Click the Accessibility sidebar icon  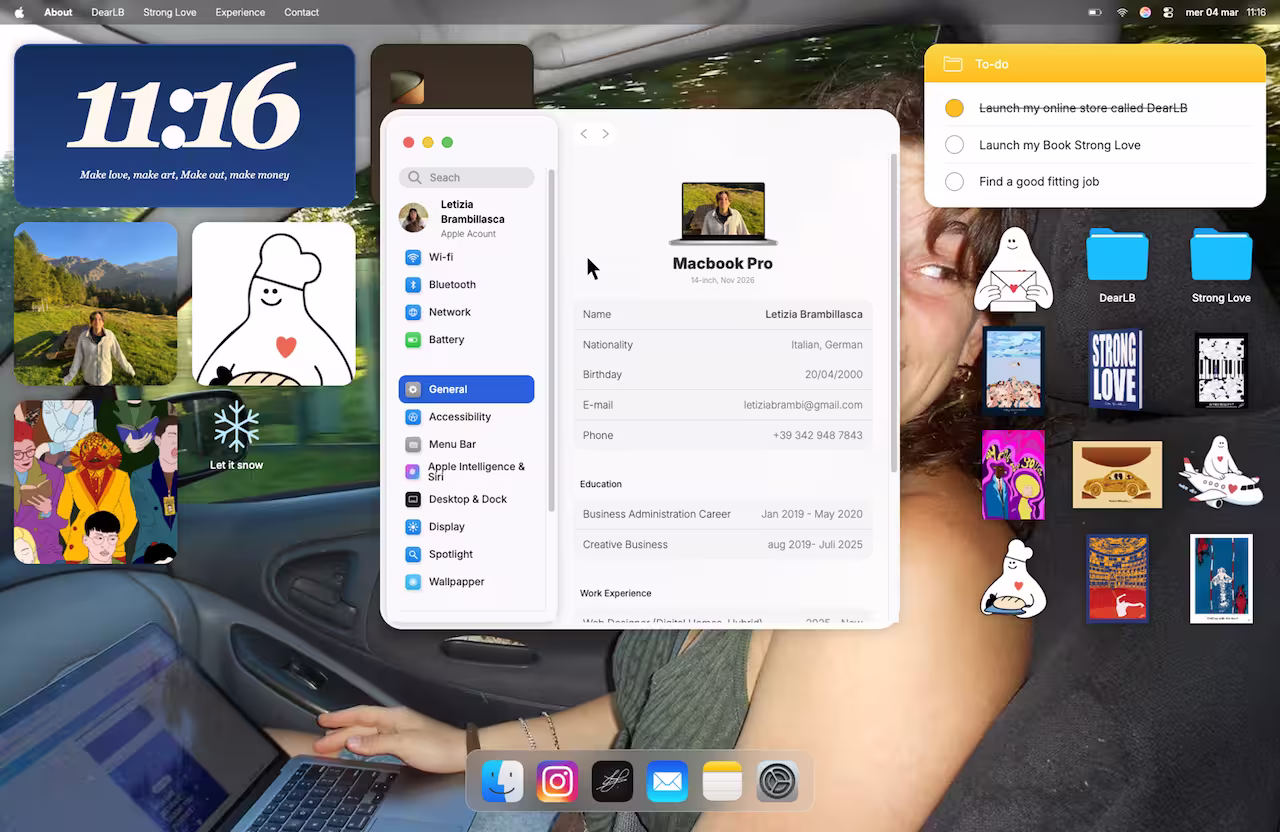pos(413,417)
